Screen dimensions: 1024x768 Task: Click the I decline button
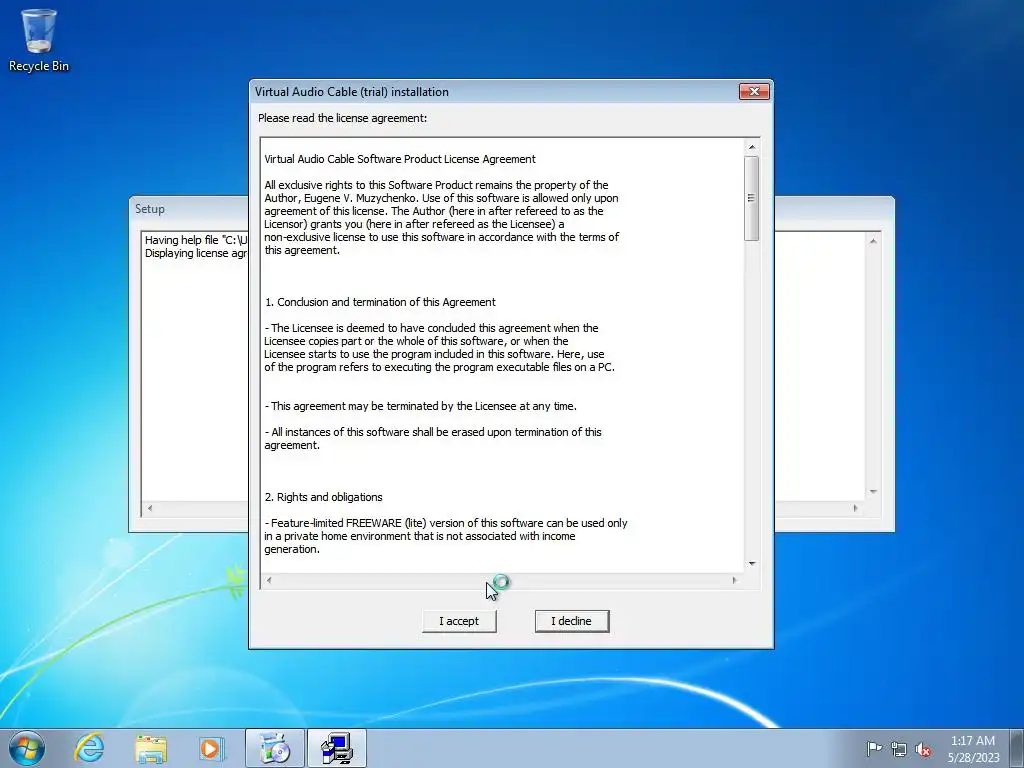pos(571,621)
